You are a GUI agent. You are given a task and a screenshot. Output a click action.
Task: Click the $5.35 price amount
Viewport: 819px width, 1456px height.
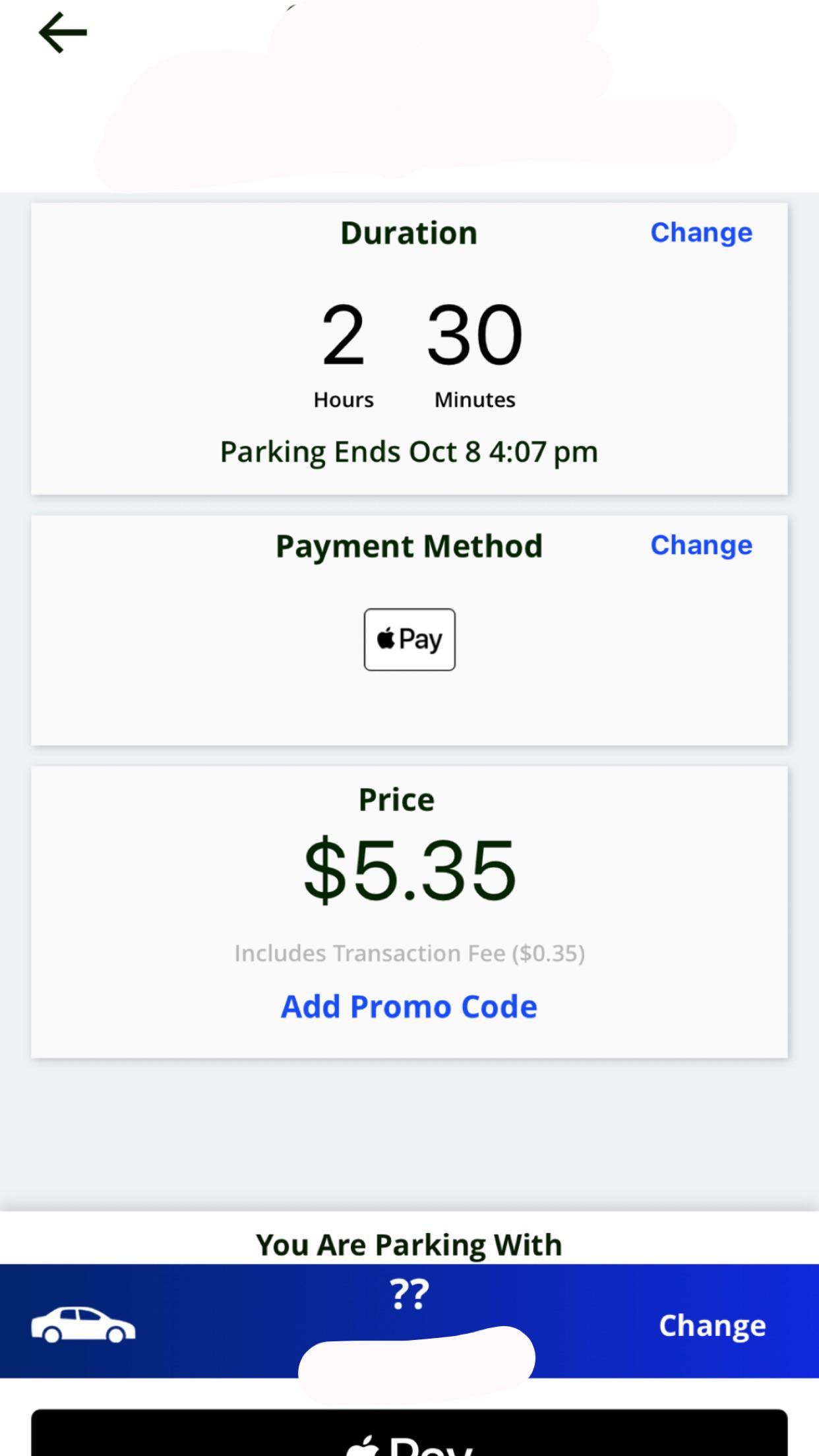point(409,870)
